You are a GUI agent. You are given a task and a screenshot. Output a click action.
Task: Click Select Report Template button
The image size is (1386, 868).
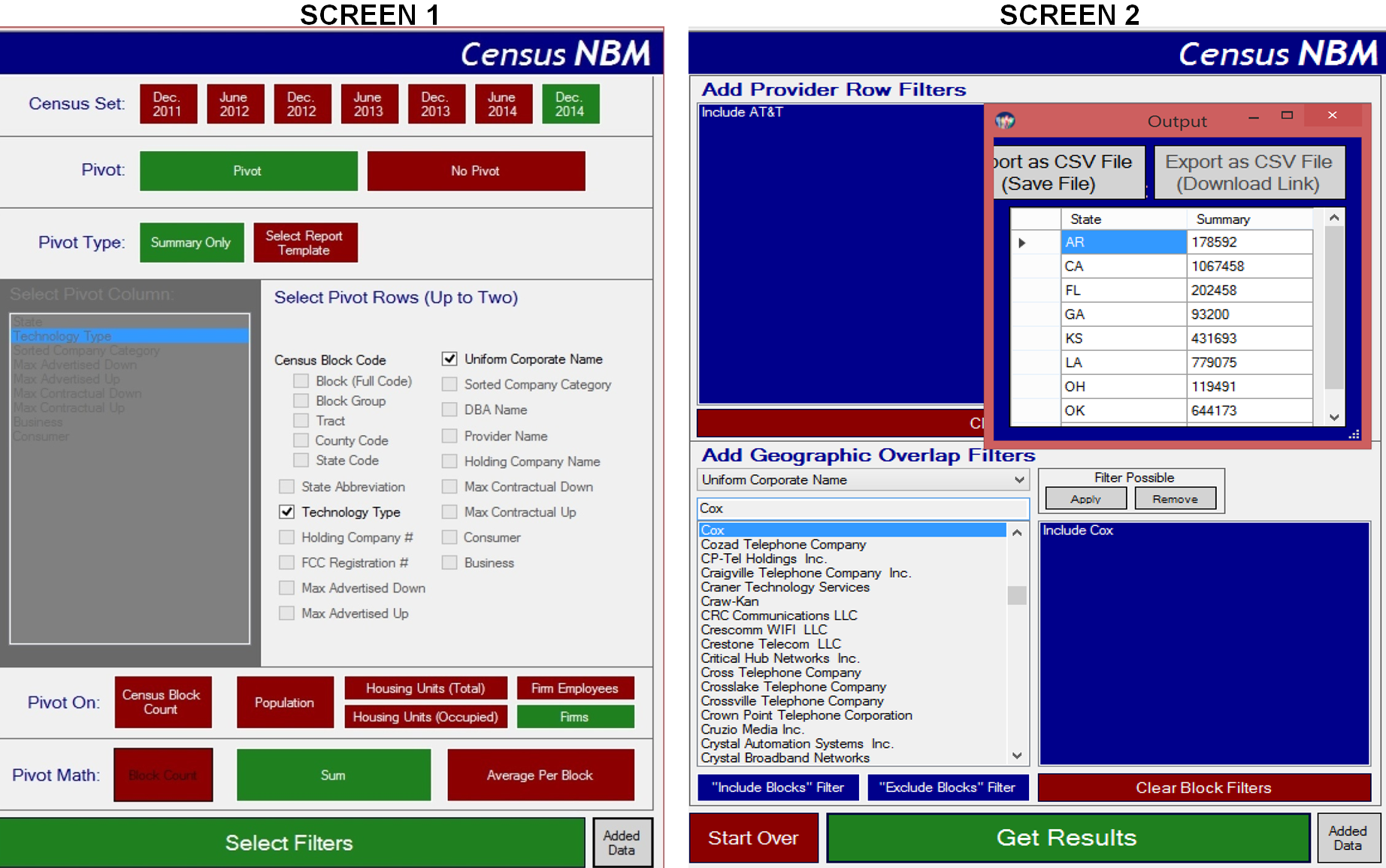305,242
